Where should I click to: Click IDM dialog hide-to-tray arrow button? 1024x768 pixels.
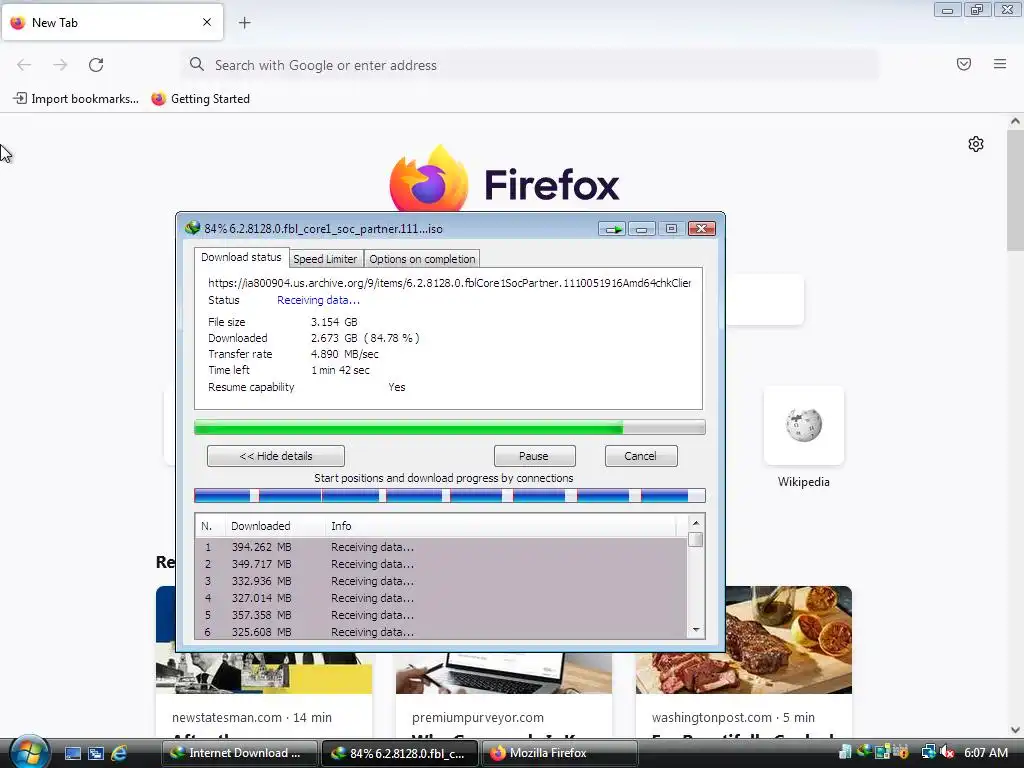(x=613, y=229)
